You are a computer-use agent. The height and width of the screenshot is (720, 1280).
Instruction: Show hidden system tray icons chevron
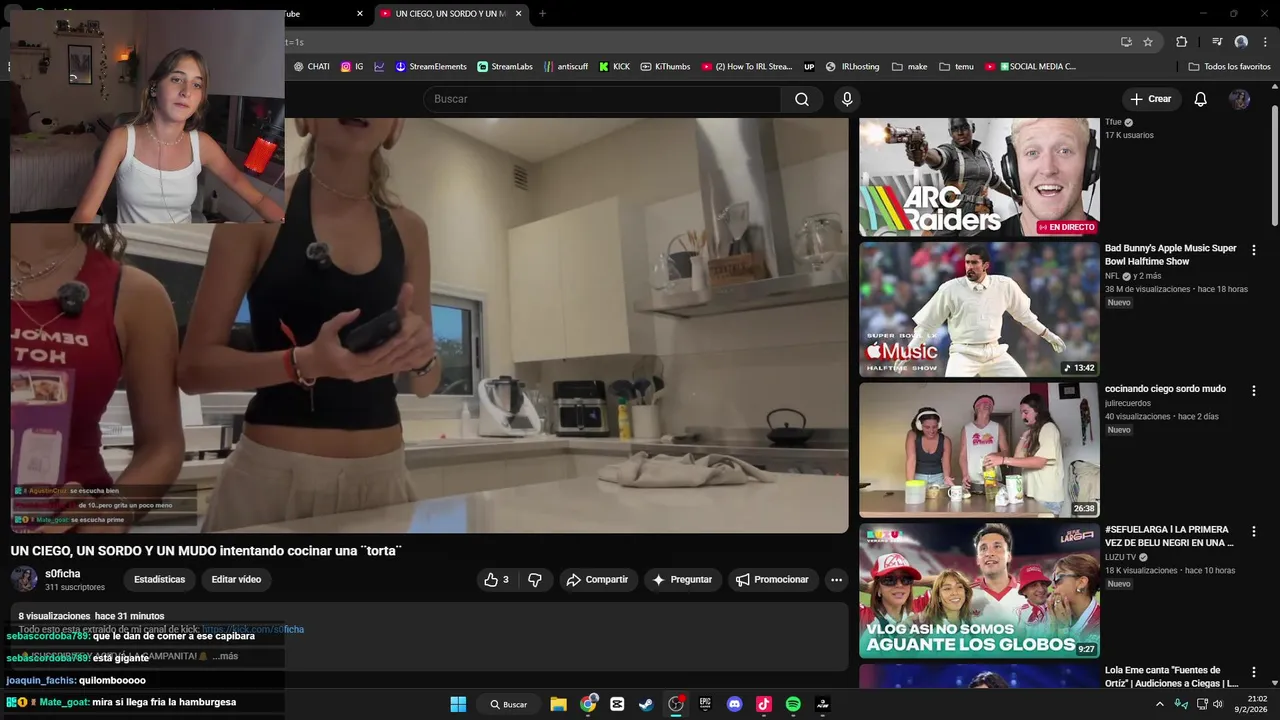click(1160, 704)
